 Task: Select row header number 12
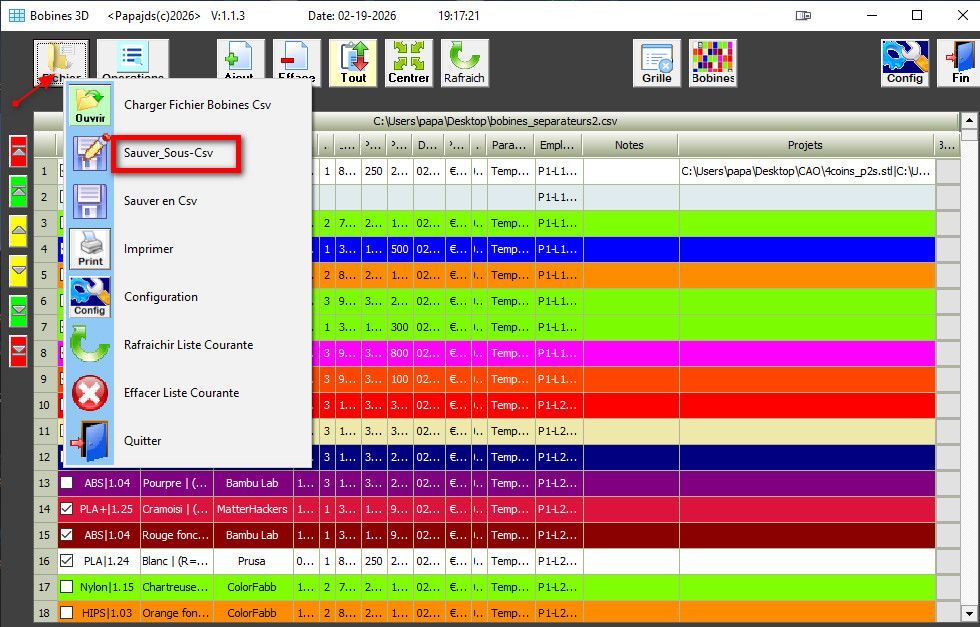click(x=44, y=457)
